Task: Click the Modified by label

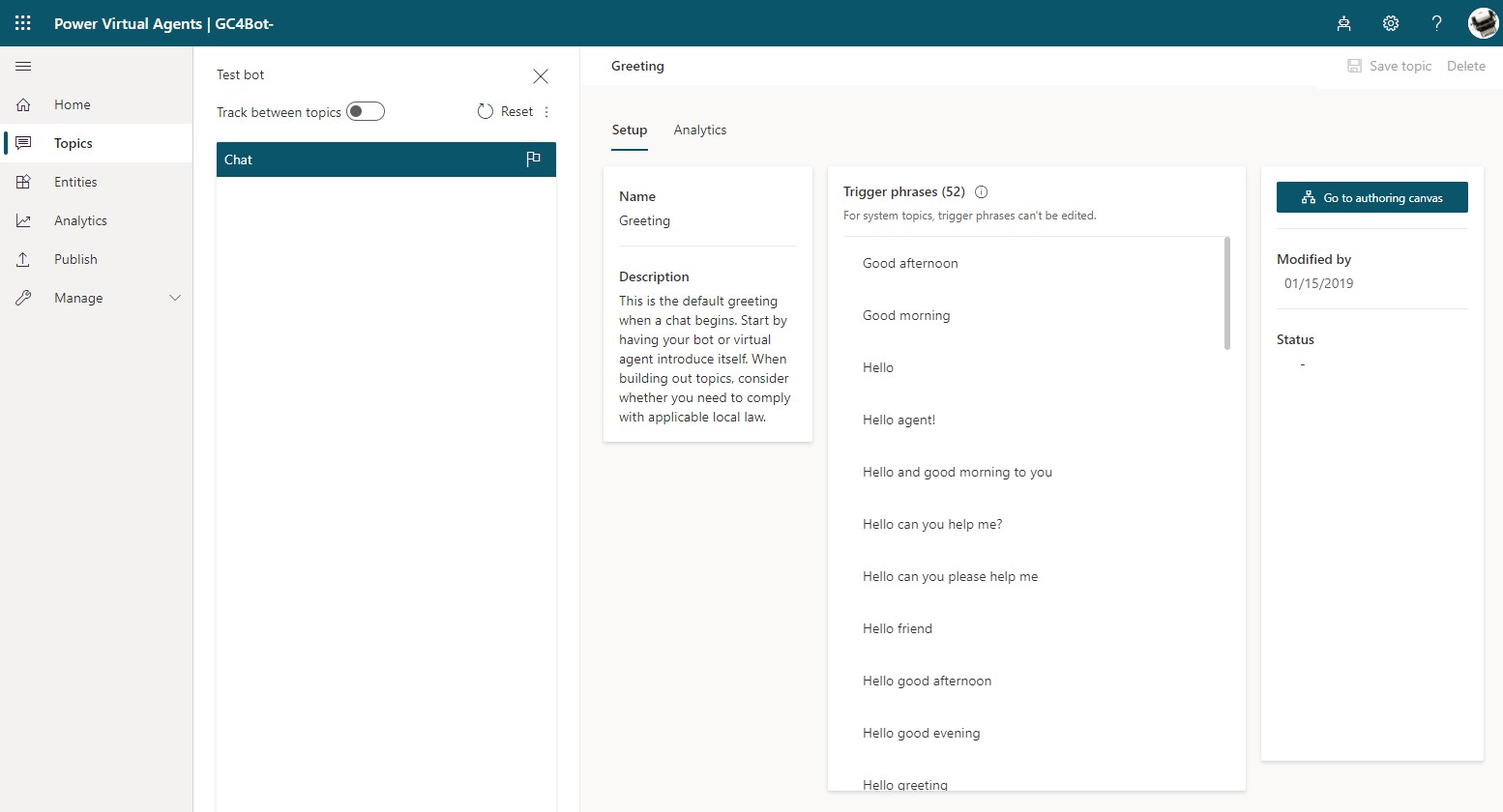Action: [1313, 259]
